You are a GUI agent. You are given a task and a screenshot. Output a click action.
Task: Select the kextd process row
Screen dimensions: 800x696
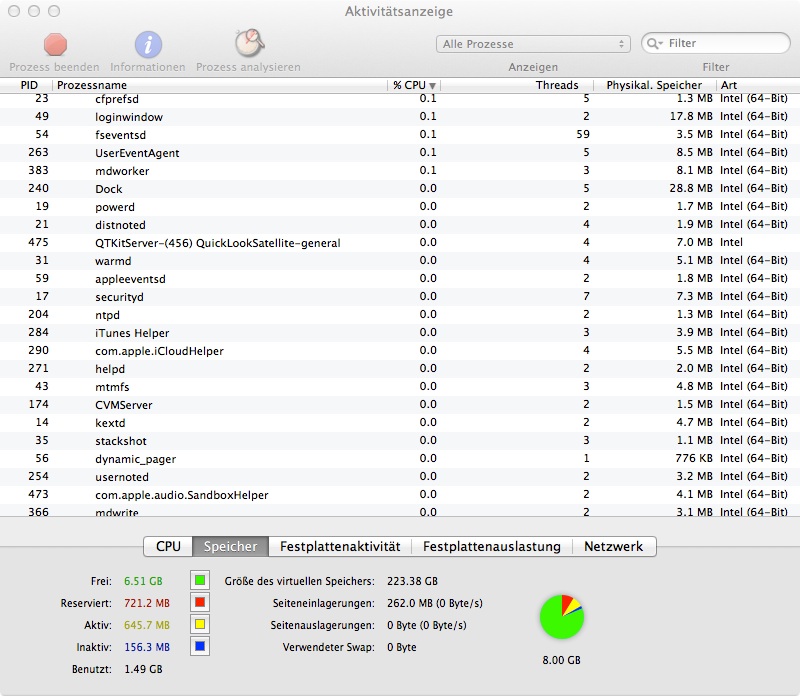[400, 422]
